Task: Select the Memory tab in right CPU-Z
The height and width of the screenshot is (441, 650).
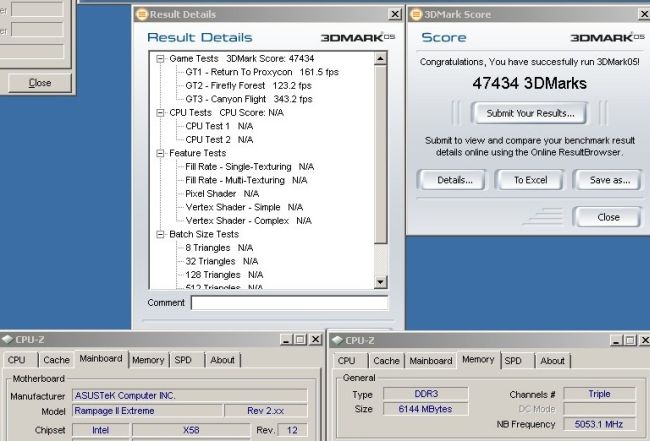Action: [x=478, y=359]
